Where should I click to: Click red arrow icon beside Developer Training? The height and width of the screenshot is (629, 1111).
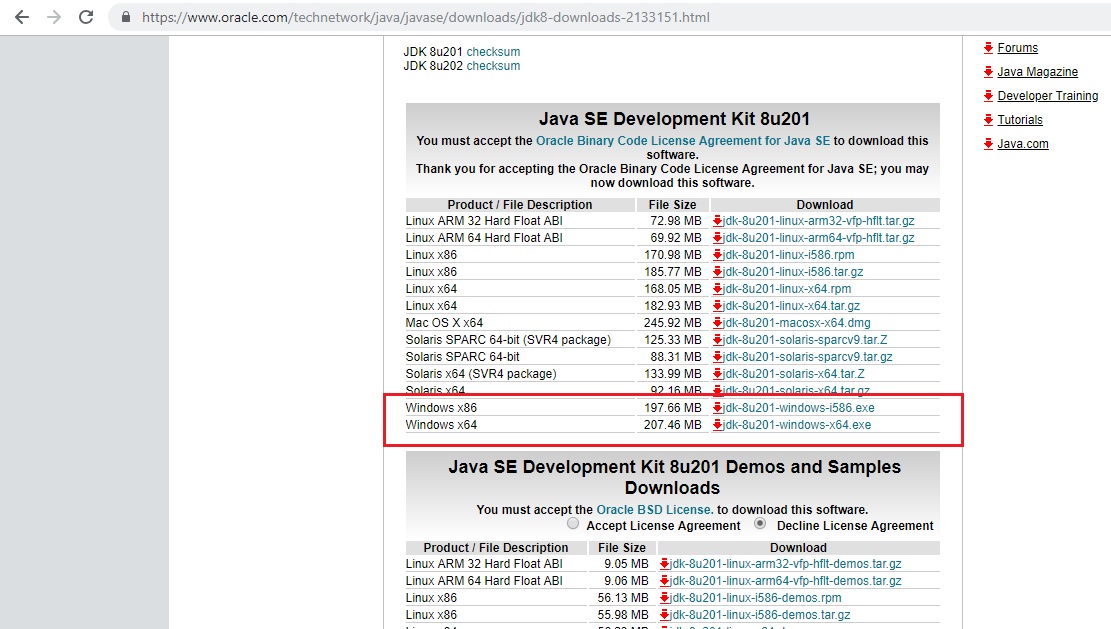pyautogui.click(x=988, y=96)
